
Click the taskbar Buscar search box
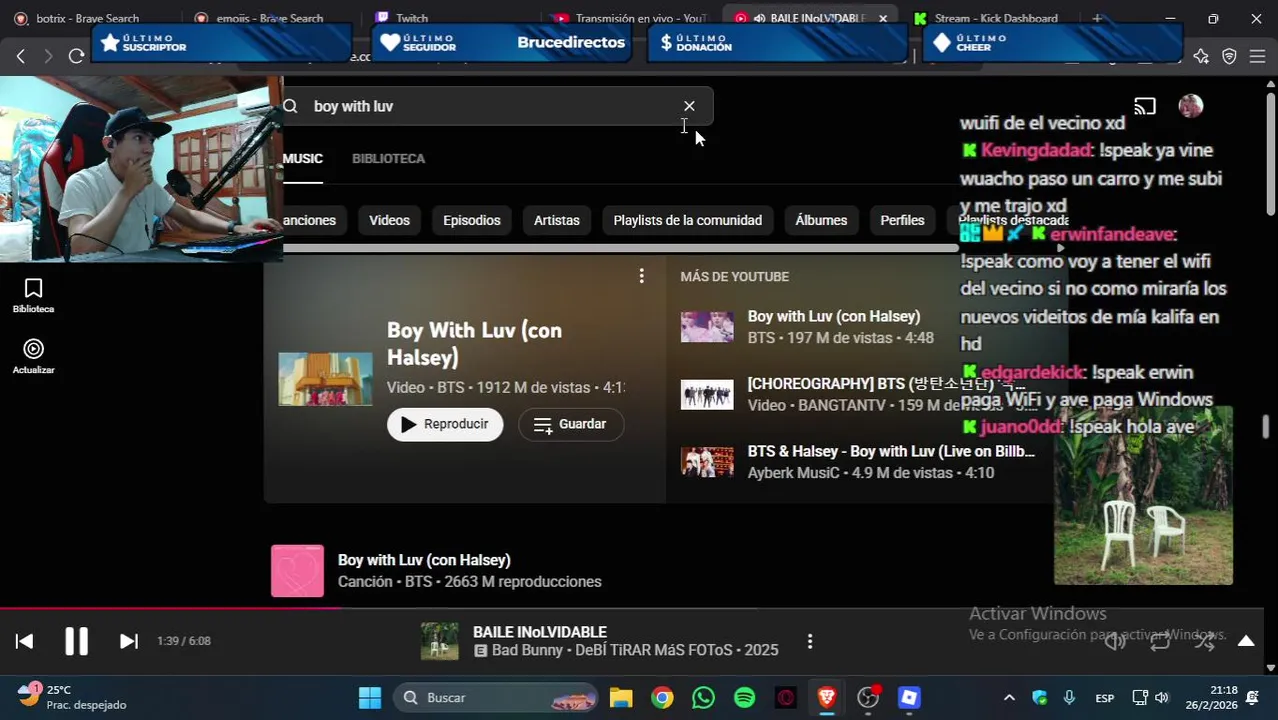pos(495,698)
